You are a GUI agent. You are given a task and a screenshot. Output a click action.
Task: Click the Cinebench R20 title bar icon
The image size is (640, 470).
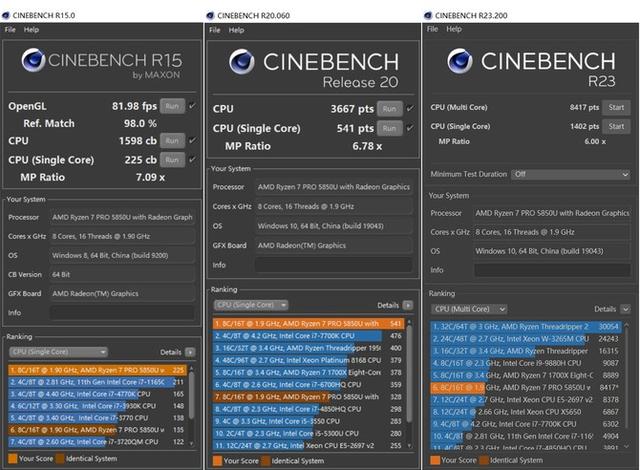click(x=213, y=15)
